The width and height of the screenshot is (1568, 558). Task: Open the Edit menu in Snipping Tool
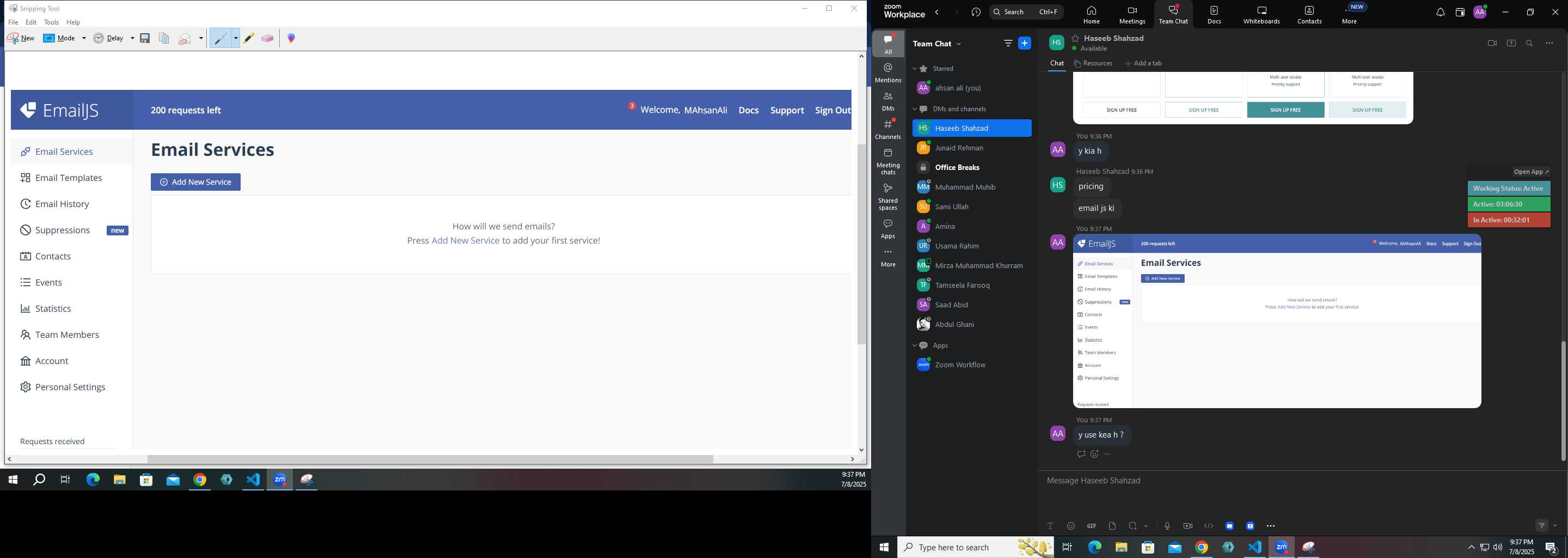pyautogui.click(x=32, y=22)
